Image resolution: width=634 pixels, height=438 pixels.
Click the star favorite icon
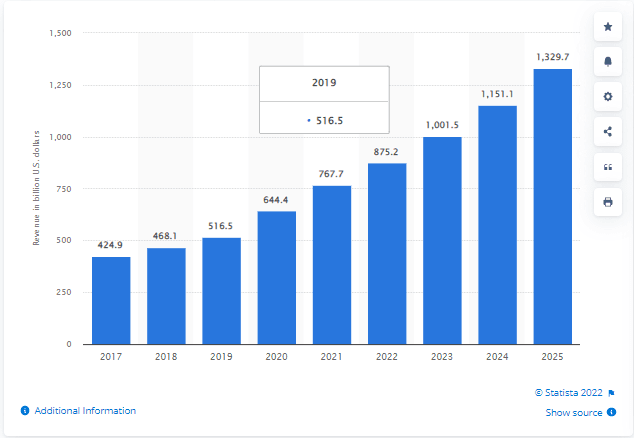[x=607, y=27]
